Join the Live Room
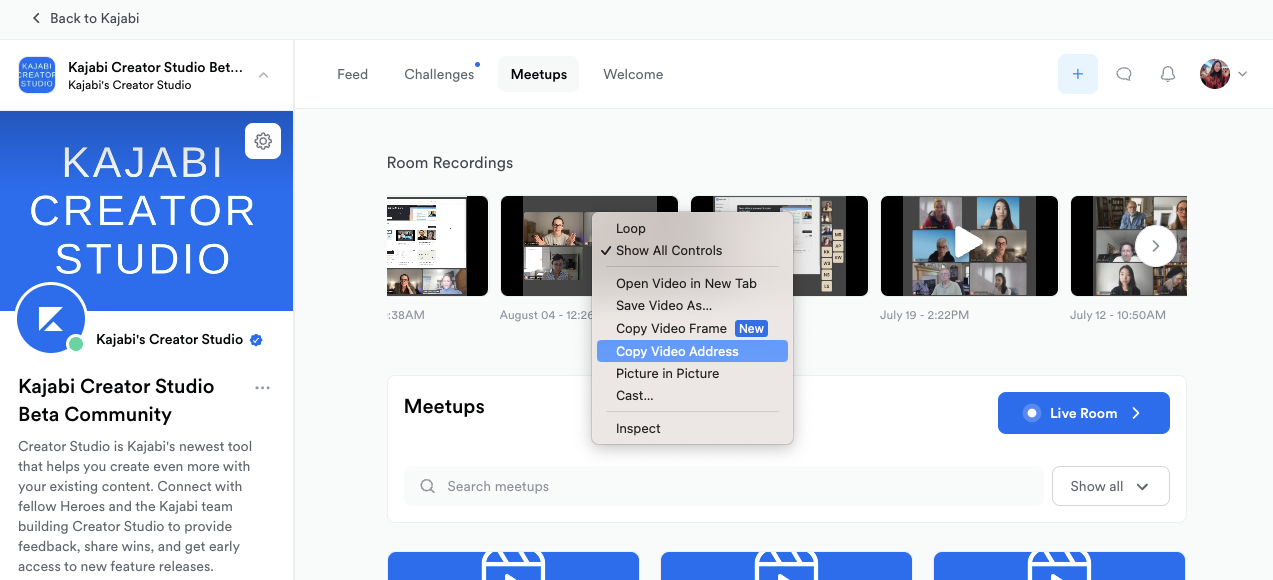The height and width of the screenshot is (580, 1273). click(1084, 413)
